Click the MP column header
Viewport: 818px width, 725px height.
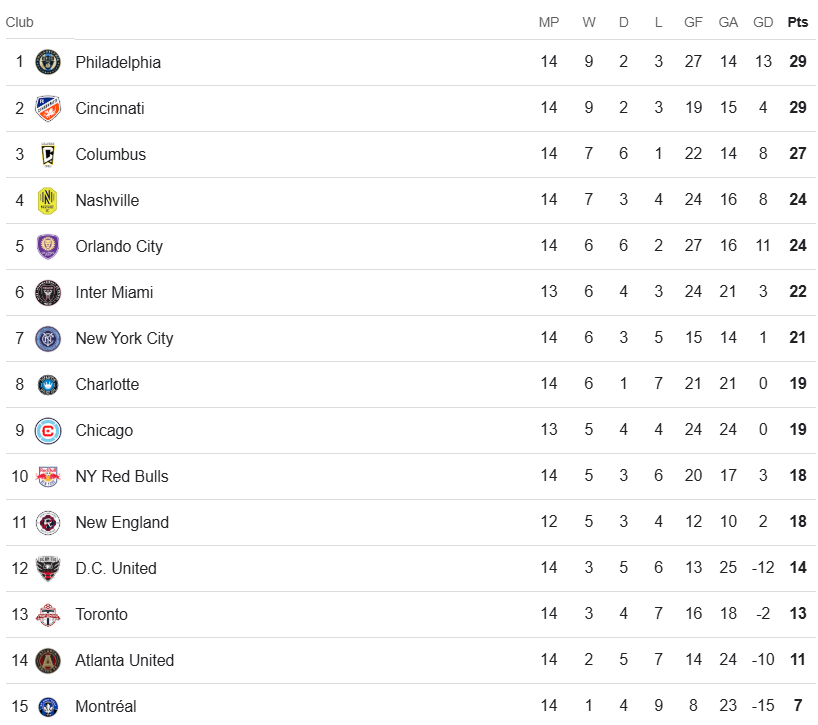[x=548, y=22]
